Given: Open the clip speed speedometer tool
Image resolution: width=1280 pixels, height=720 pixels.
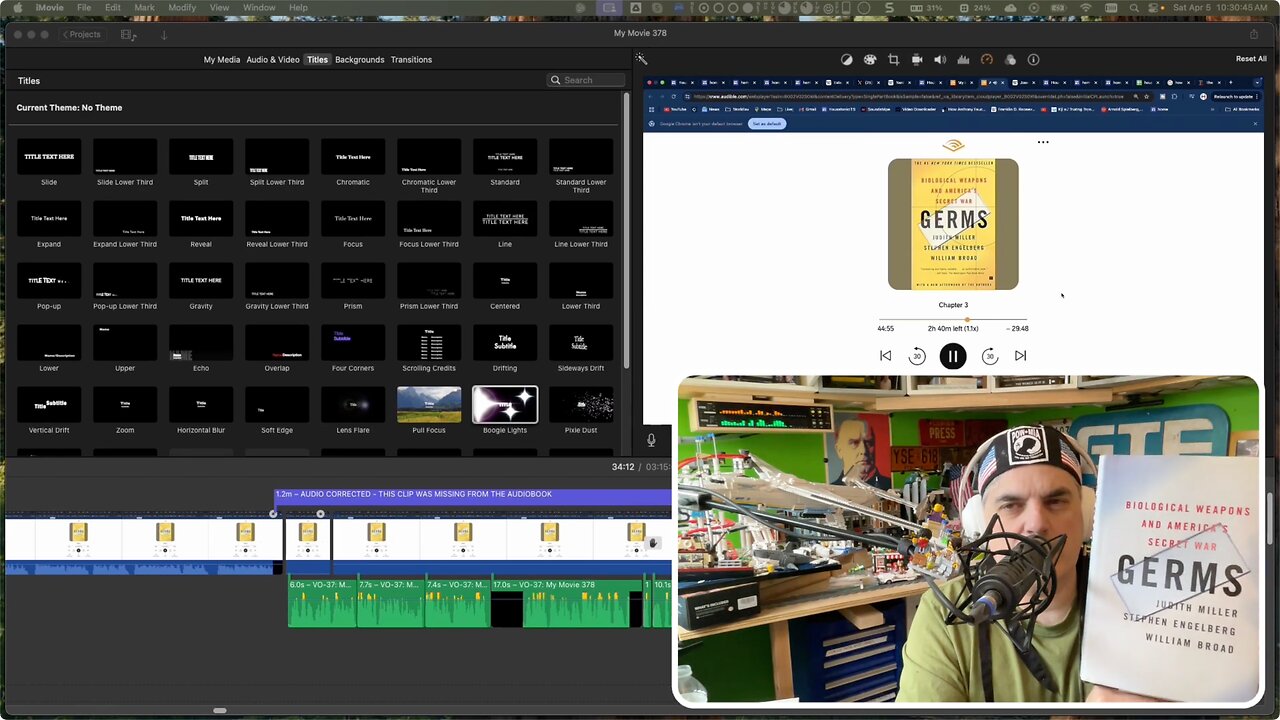Looking at the screenshot, I should click(987, 59).
